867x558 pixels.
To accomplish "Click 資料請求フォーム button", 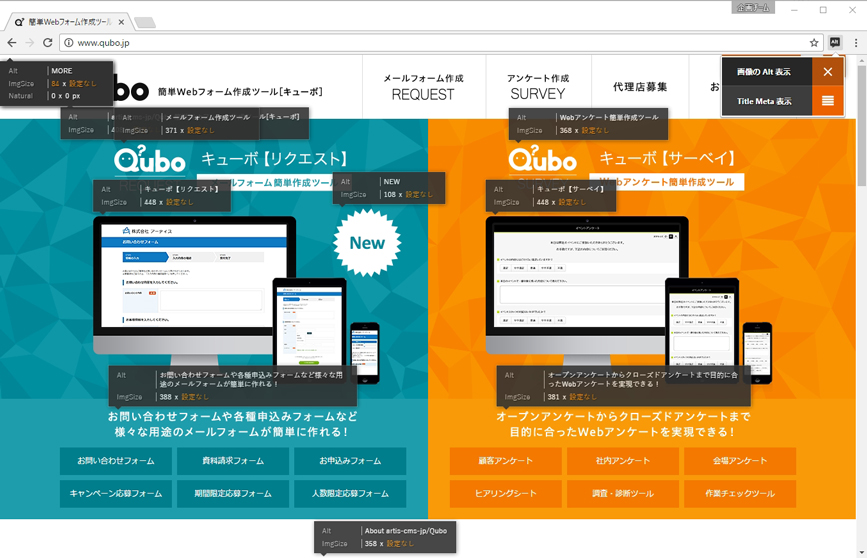I will (x=233, y=461).
